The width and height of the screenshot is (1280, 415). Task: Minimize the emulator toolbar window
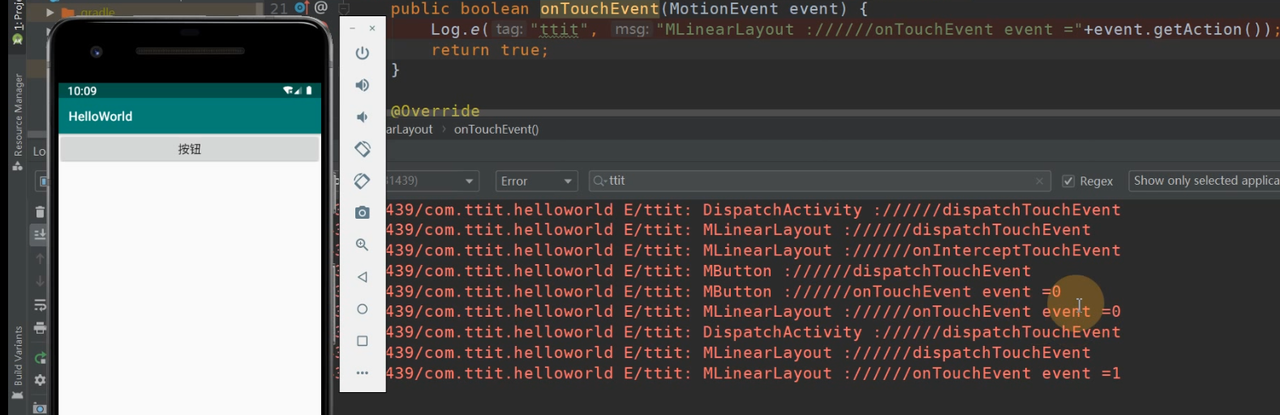point(352,29)
